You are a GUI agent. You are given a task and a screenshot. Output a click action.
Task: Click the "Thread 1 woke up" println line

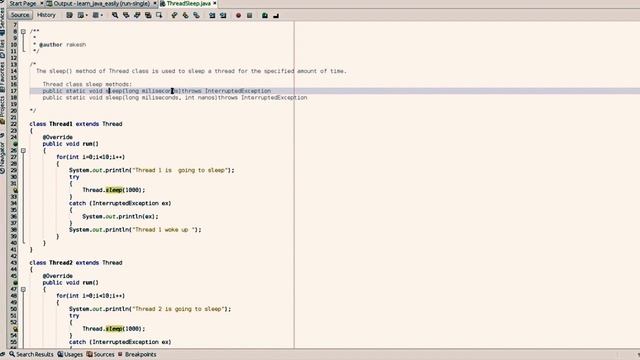(135, 230)
